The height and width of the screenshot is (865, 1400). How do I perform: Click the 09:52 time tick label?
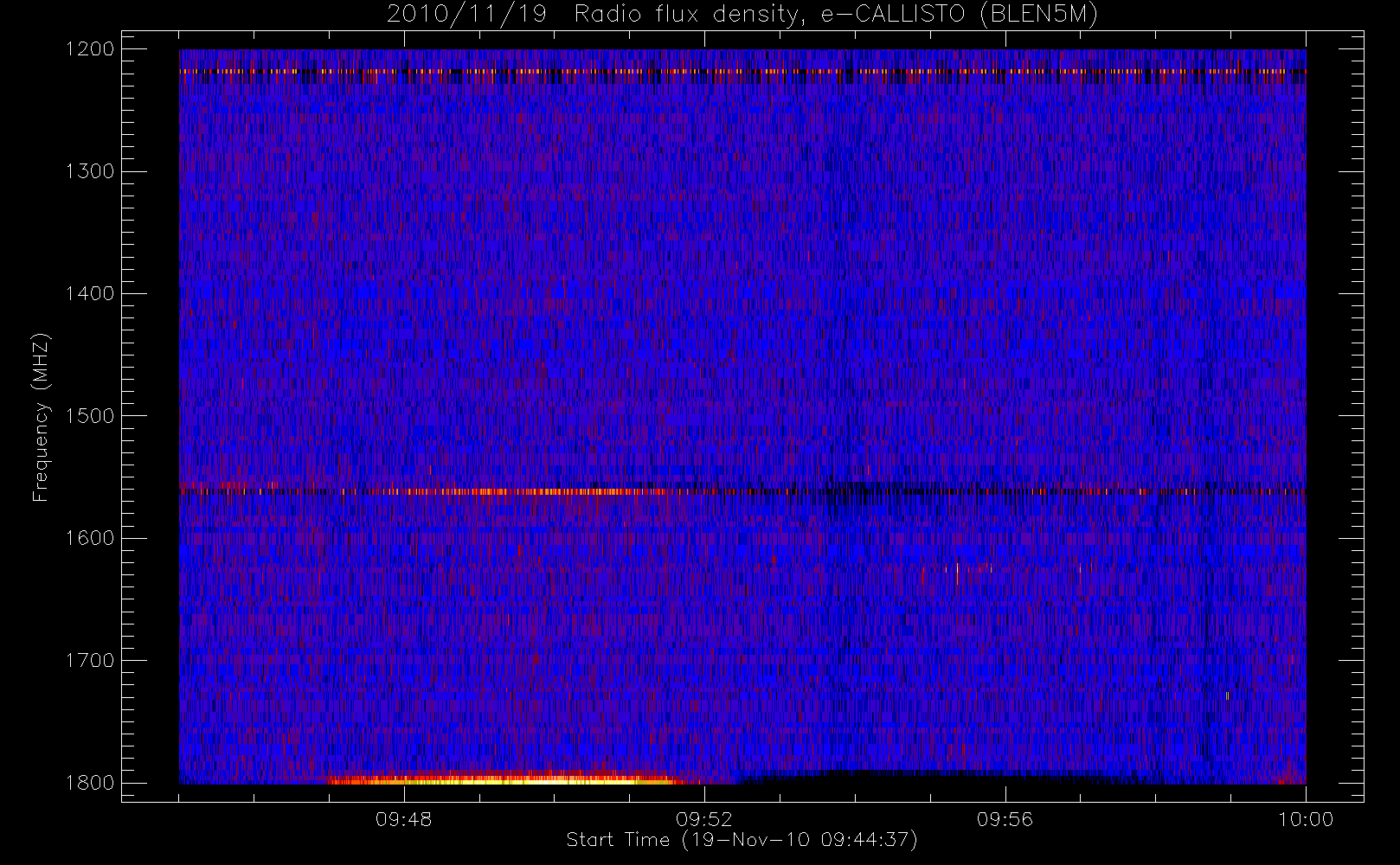(x=704, y=819)
